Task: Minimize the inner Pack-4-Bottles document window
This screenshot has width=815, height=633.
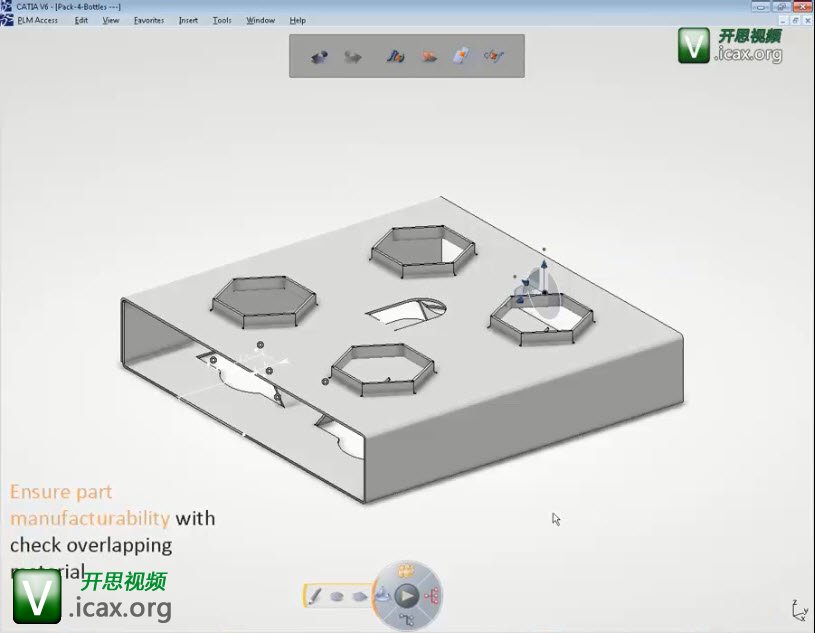Action: 784,21
